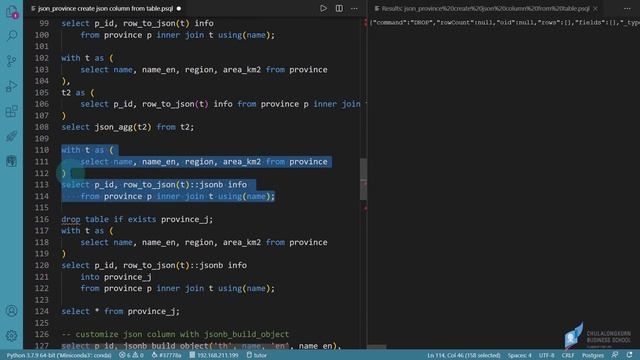Open the rocket icon view in activity bar
The image size is (640, 360).
tap(11, 136)
